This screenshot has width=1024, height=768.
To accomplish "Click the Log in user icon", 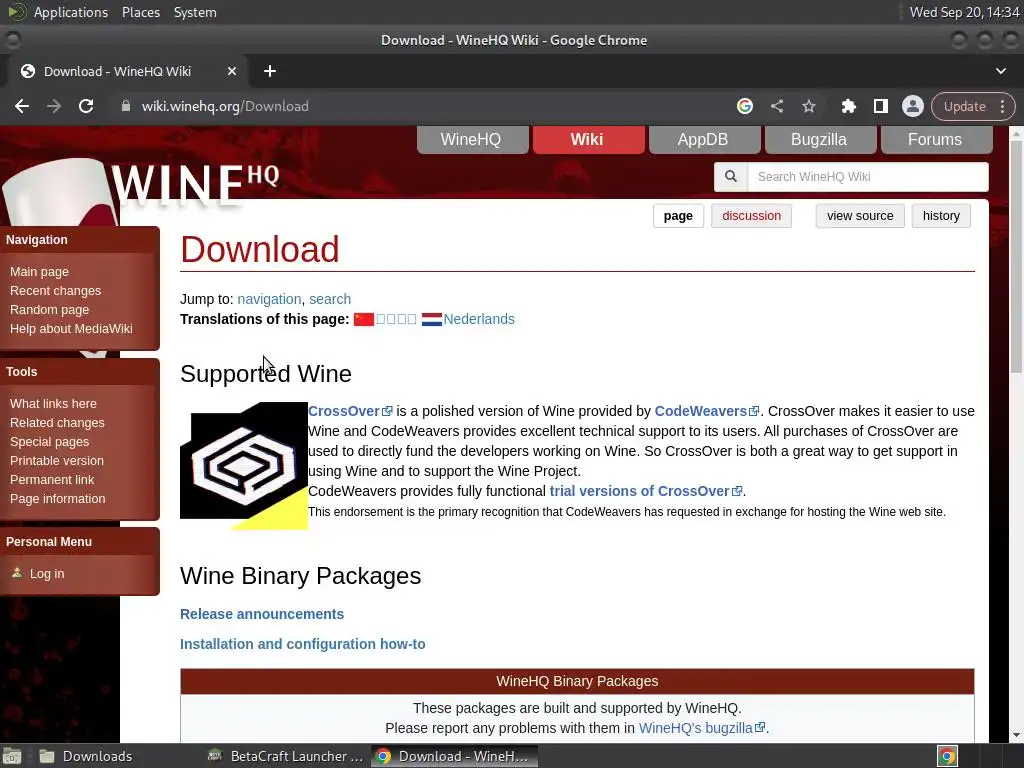I will (17, 573).
